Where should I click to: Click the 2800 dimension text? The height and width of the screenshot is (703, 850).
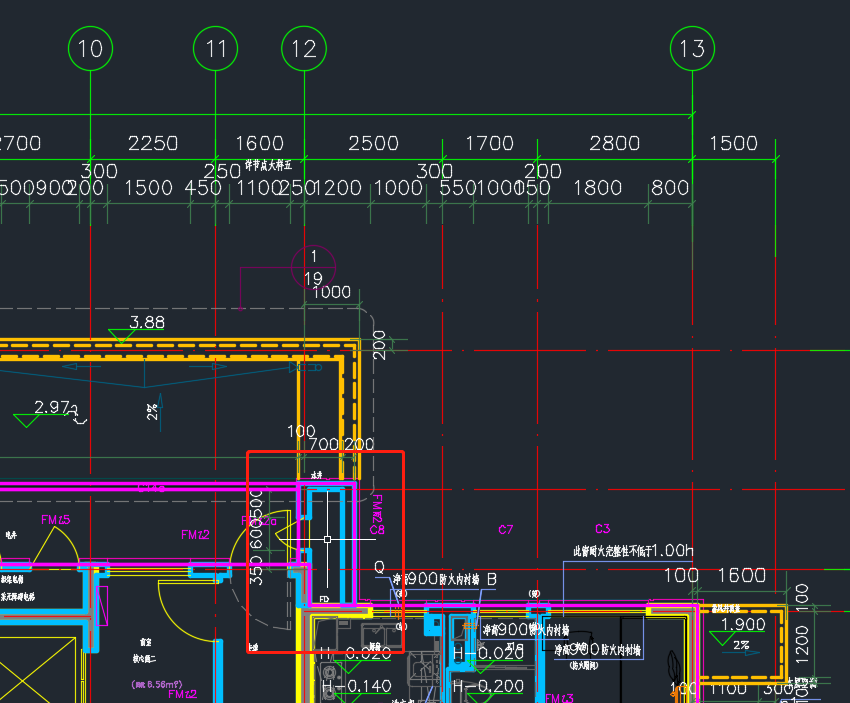[615, 144]
